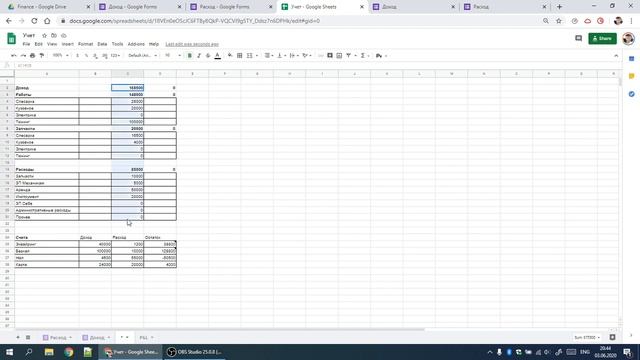Print the spreadsheet using the printer icon
This screenshot has height=360, width=640.
(32, 56)
